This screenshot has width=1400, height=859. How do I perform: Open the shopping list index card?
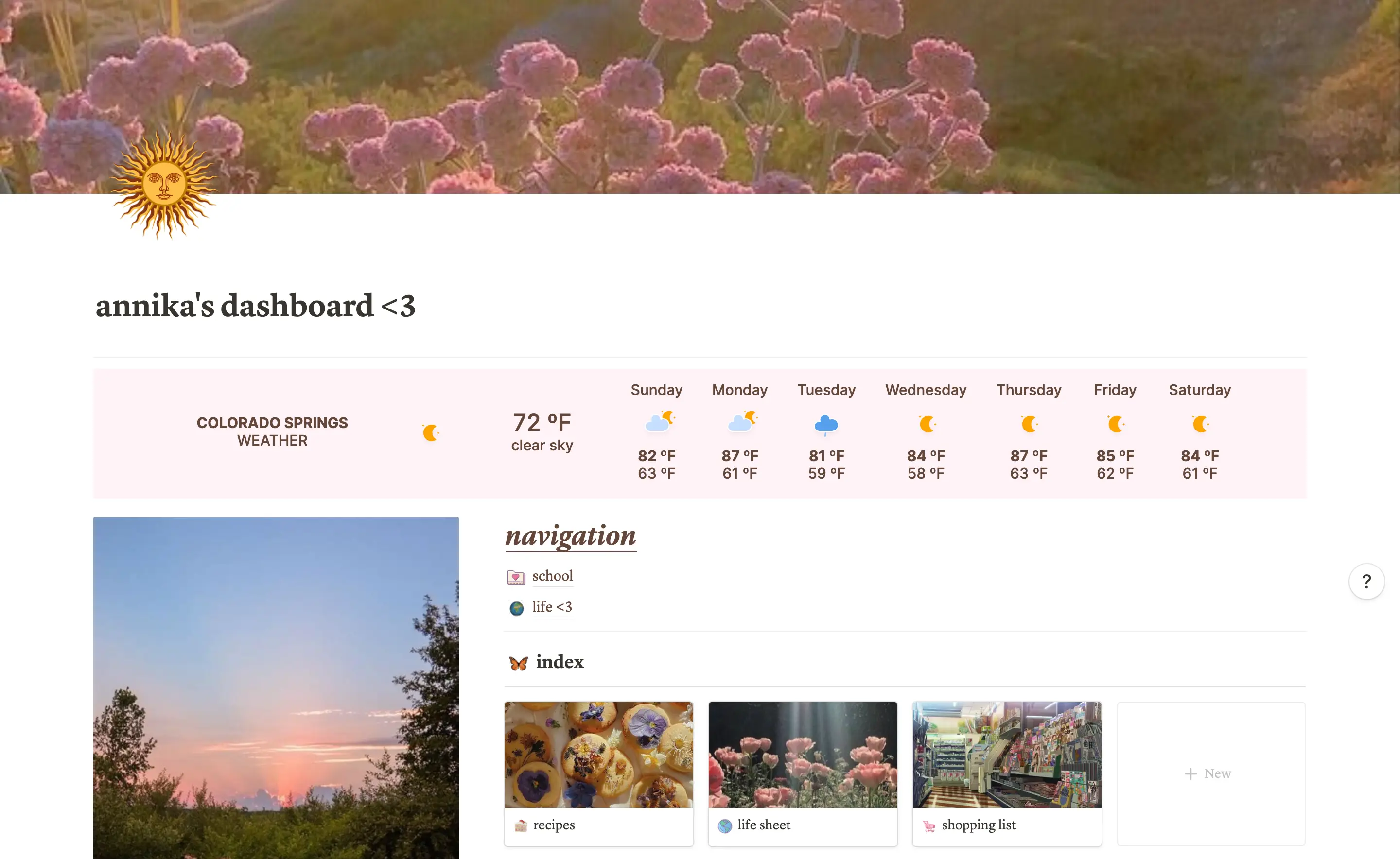click(x=1006, y=770)
